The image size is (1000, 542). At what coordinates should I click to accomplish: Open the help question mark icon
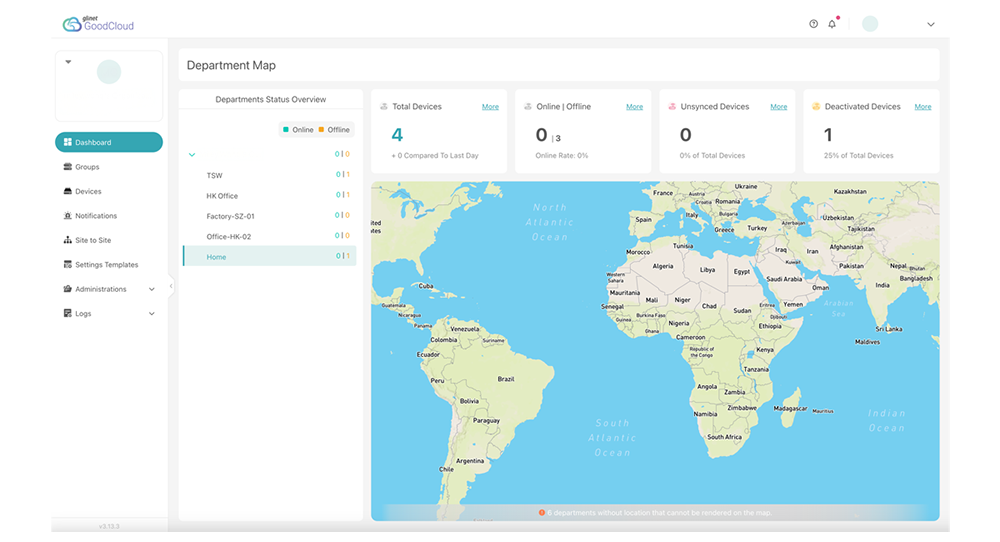pyautogui.click(x=813, y=24)
